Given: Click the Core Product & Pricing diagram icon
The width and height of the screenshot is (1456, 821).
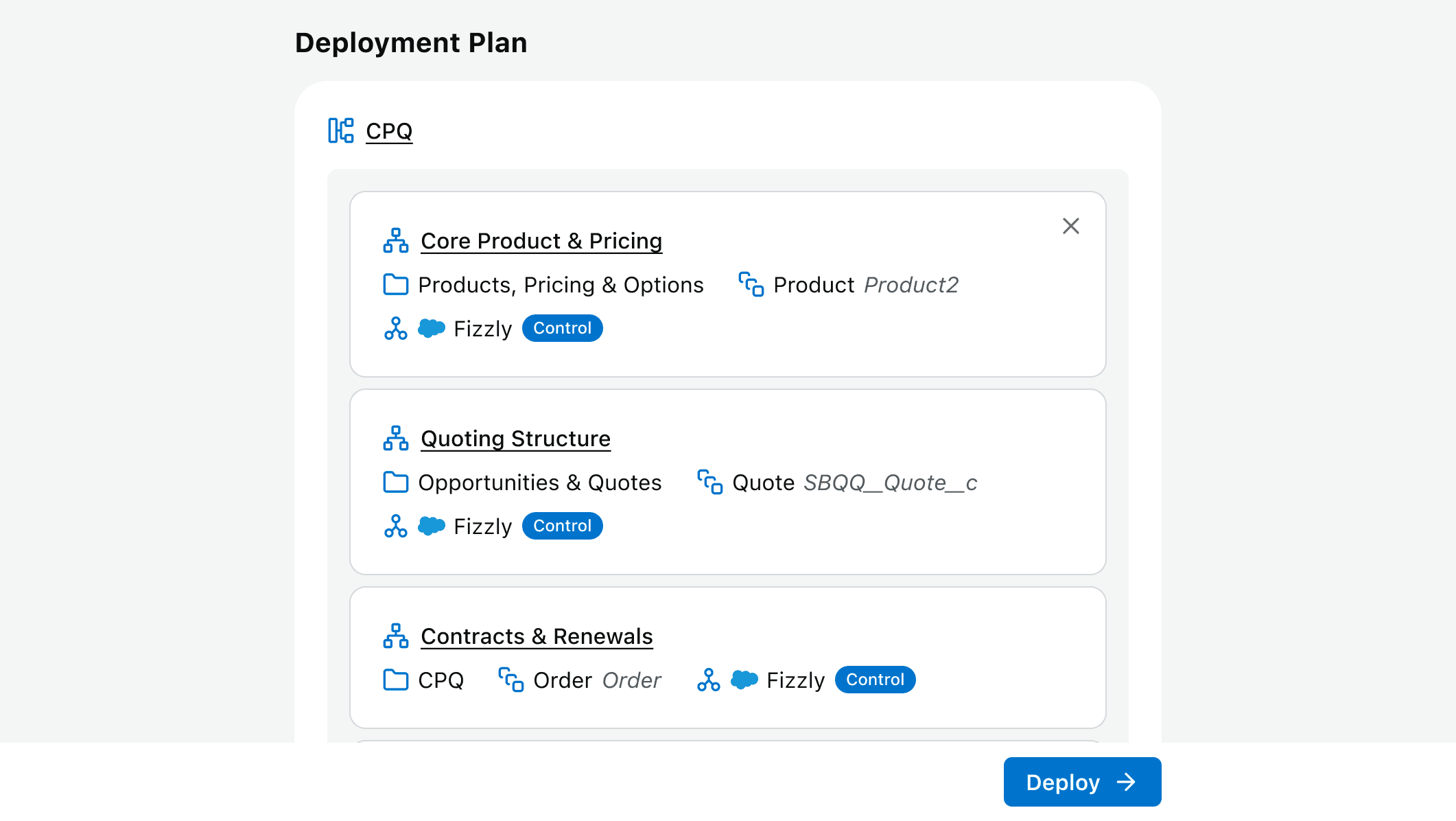Looking at the screenshot, I should 396,241.
